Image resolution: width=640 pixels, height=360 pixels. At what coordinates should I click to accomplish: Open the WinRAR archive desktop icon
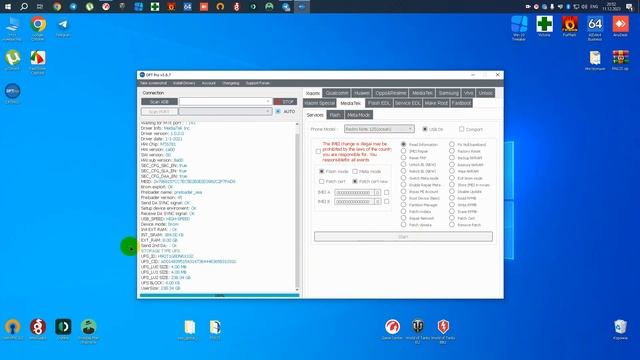point(620,60)
